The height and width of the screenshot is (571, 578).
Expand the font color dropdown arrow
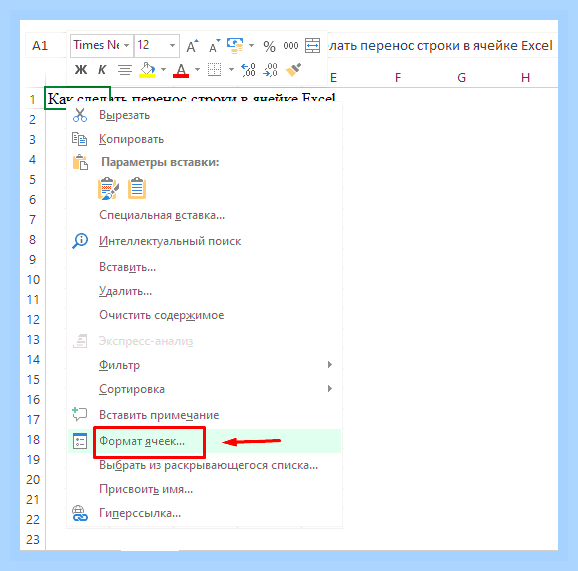197,69
